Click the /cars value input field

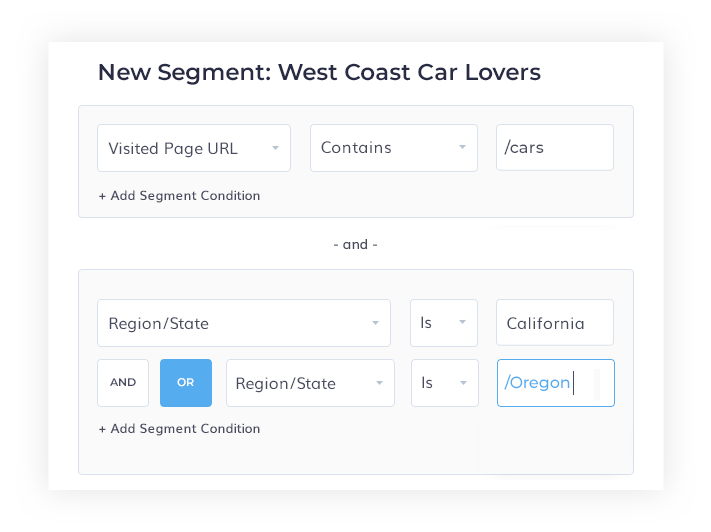554,148
